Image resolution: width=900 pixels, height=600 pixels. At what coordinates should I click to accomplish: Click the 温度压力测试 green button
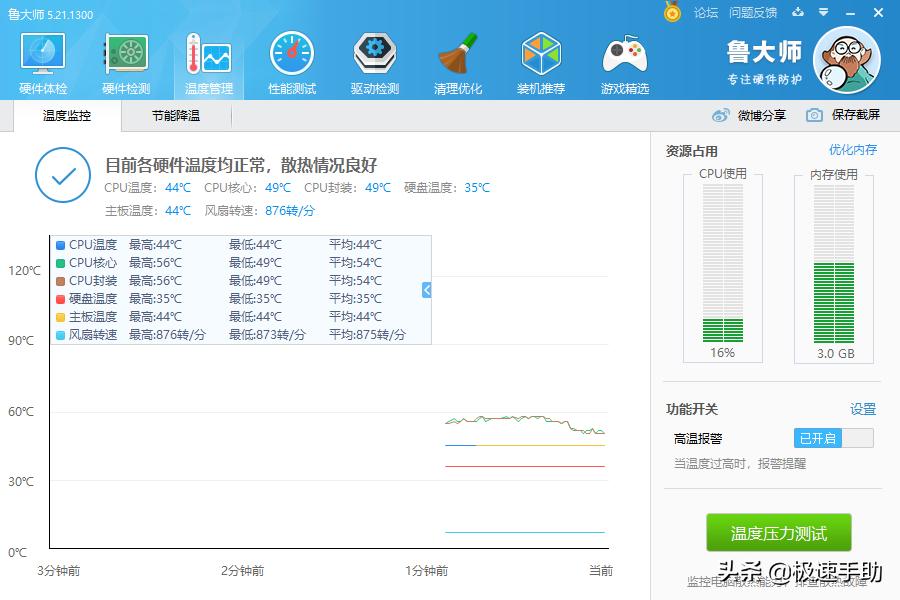777,533
